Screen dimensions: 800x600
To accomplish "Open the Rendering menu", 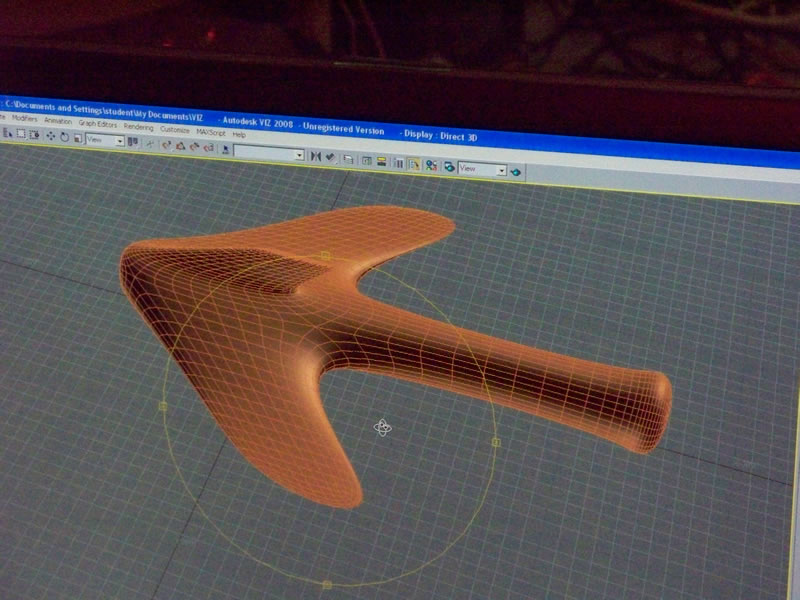I will [138, 127].
